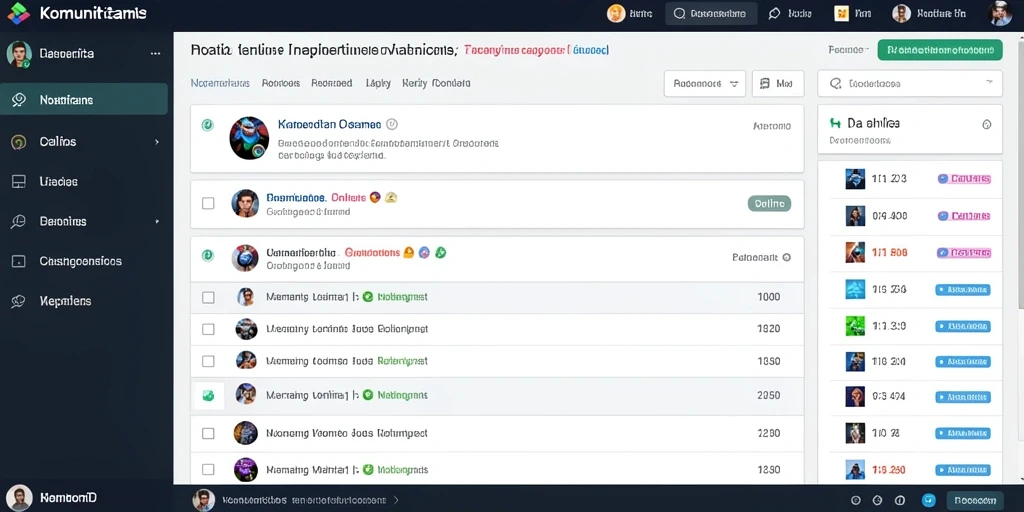The width and height of the screenshot is (1024, 512).
Task: Toggle the green check on the Groadotions card
Action: [207, 256]
